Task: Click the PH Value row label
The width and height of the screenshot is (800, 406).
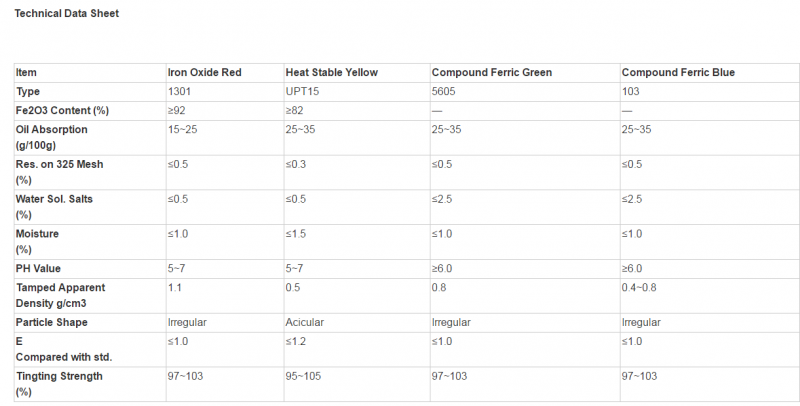Action: [38, 268]
